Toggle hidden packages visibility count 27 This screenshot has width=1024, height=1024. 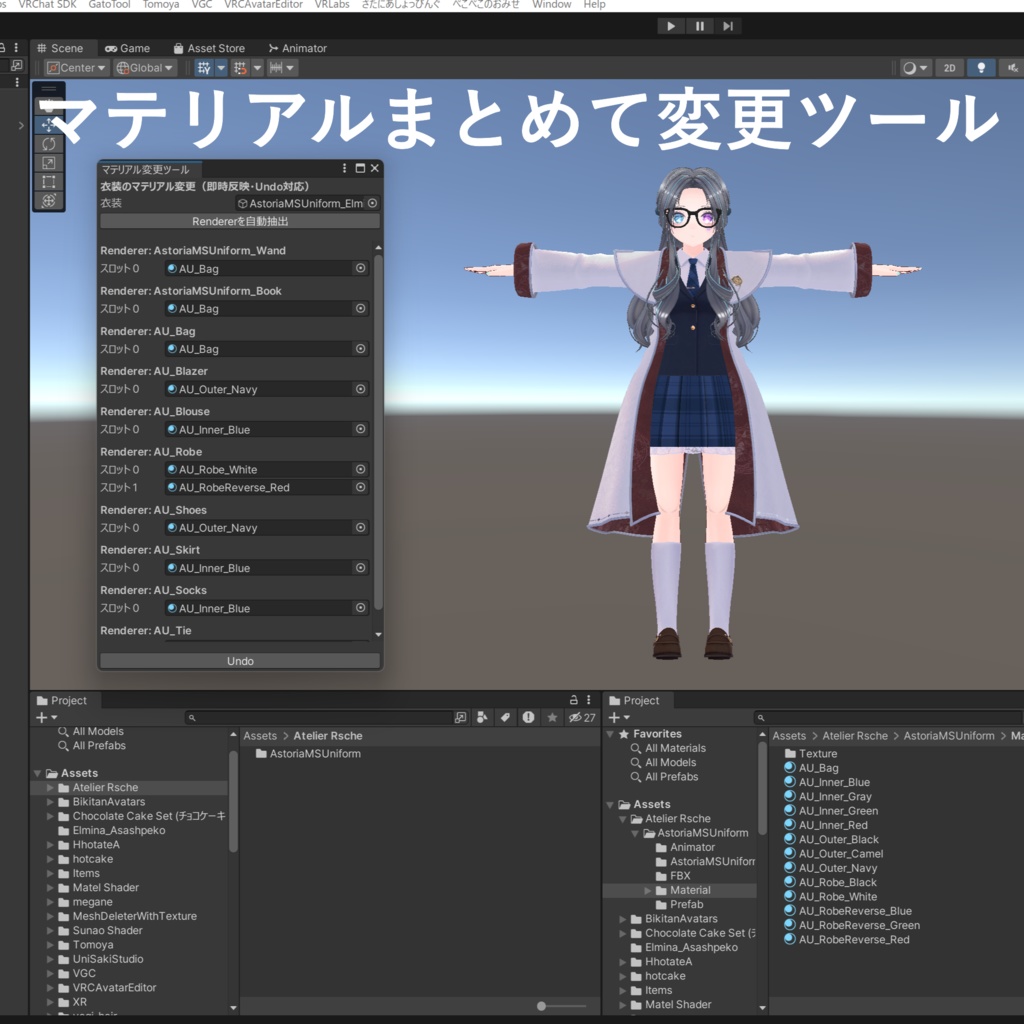[582, 718]
